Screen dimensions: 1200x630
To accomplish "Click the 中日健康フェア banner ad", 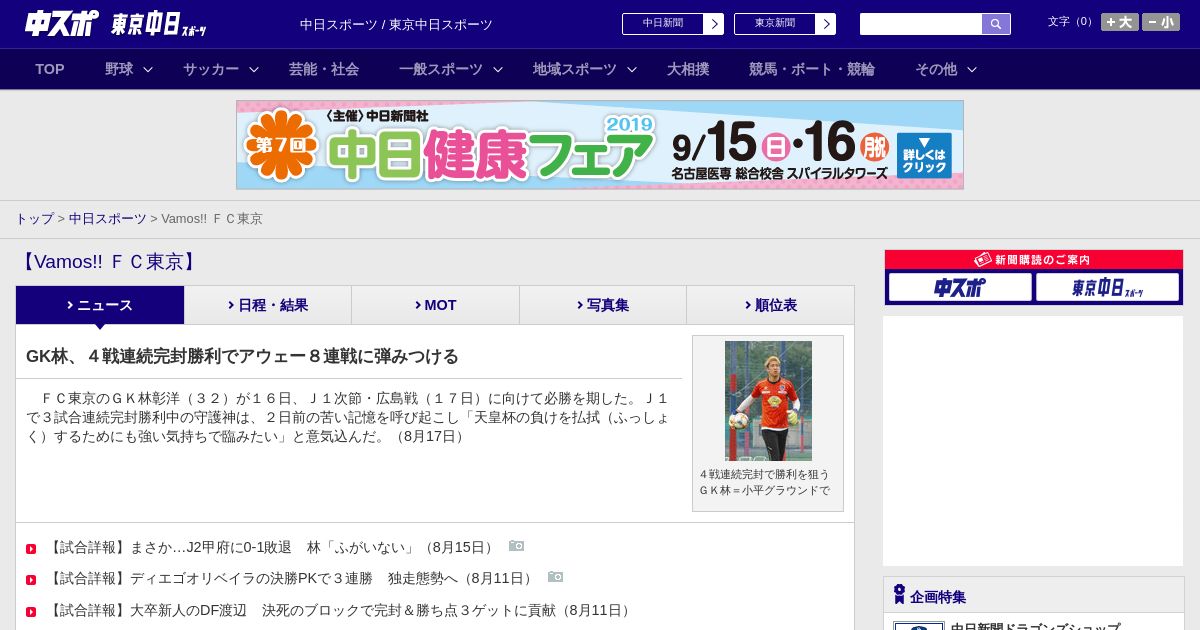I will click(600, 145).
